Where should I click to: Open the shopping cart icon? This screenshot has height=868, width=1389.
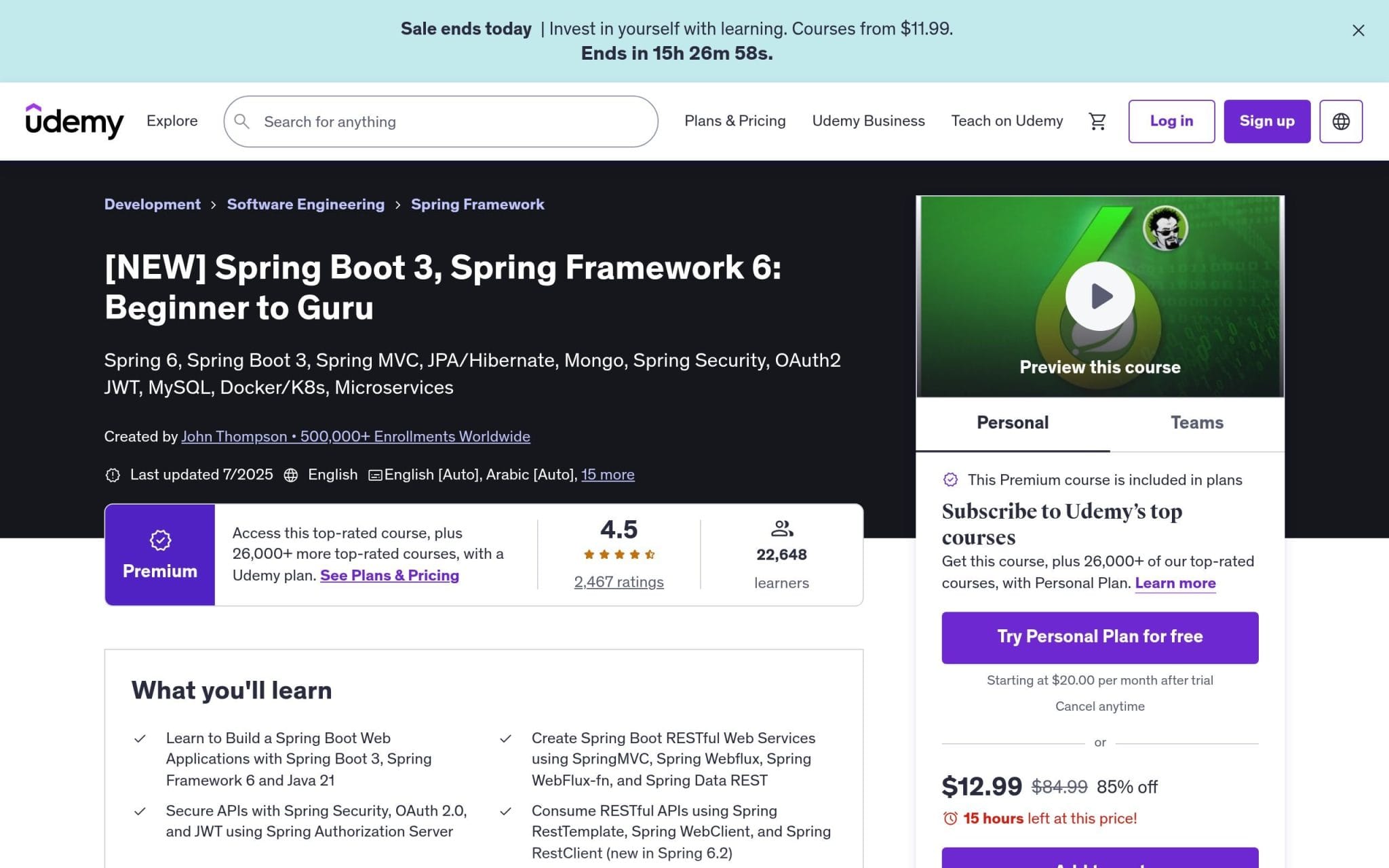1097,121
